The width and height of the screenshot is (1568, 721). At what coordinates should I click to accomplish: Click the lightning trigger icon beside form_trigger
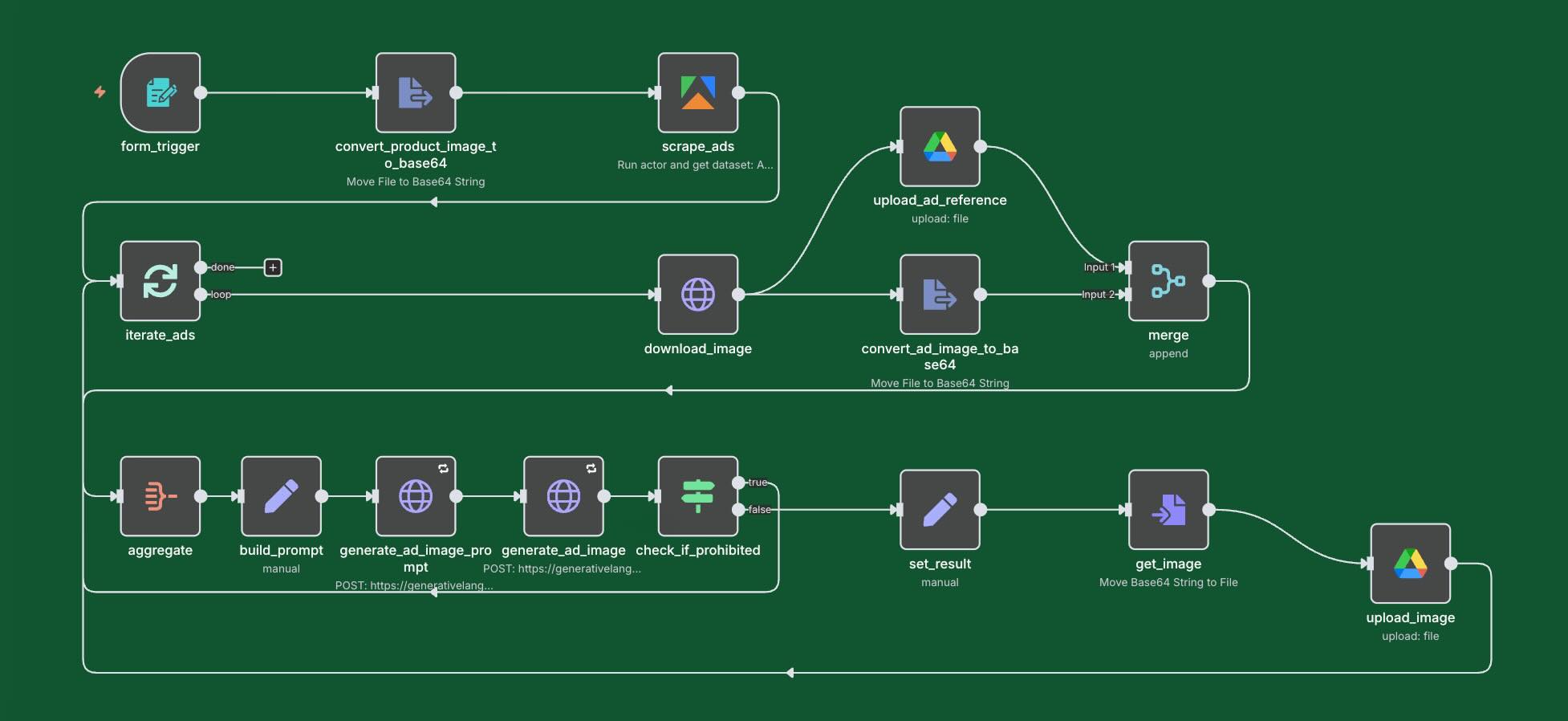pyautogui.click(x=100, y=92)
